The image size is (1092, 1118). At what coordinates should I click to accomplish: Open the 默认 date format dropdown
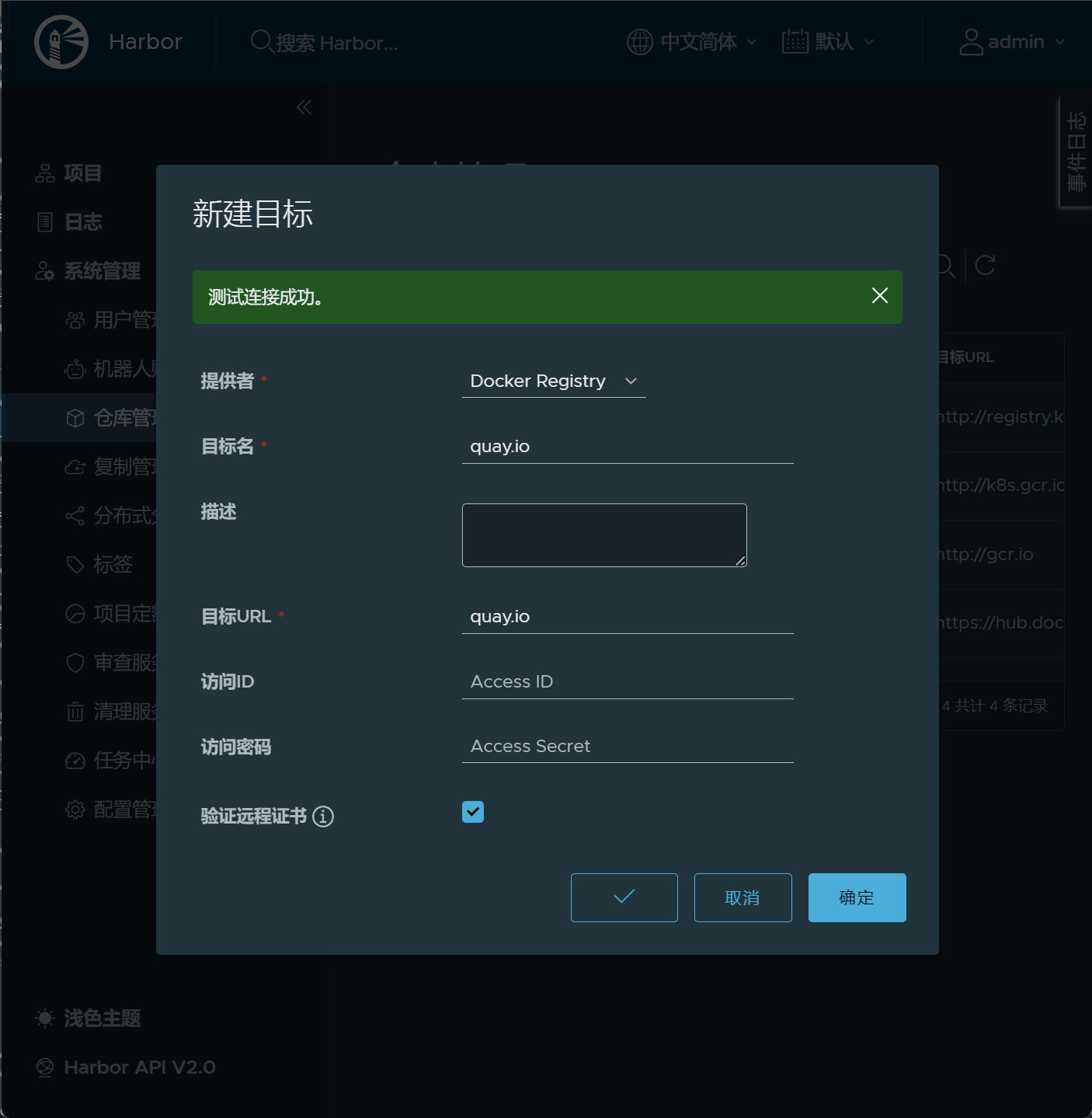pyautogui.click(x=828, y=42)
